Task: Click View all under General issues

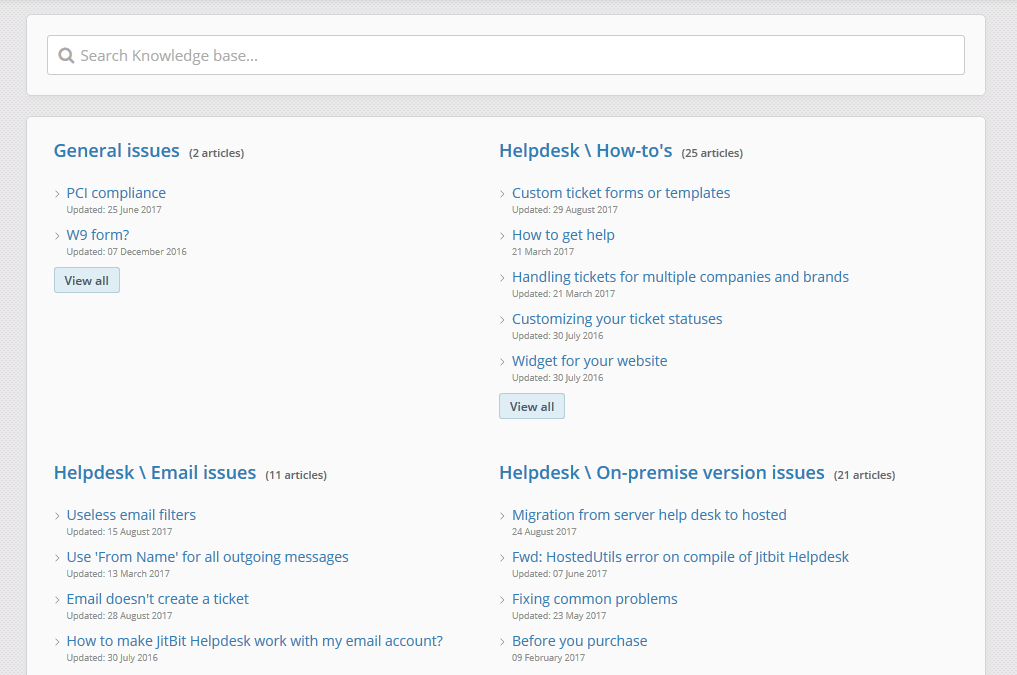Action: point(86,280)
